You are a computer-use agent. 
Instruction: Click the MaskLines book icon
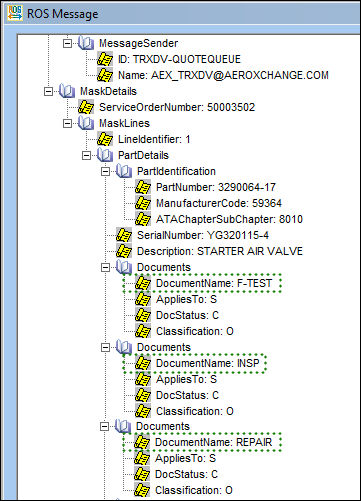click(86, 123)
